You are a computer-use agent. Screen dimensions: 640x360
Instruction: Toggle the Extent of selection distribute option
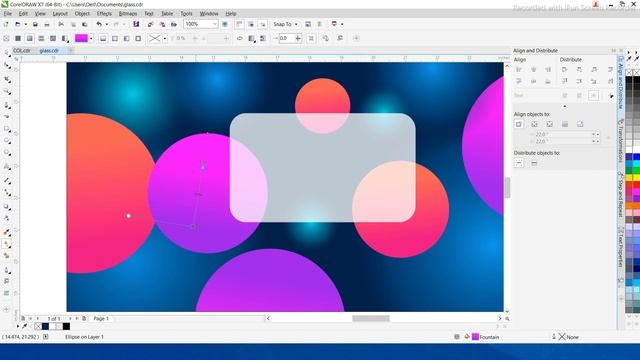(519, 163)
